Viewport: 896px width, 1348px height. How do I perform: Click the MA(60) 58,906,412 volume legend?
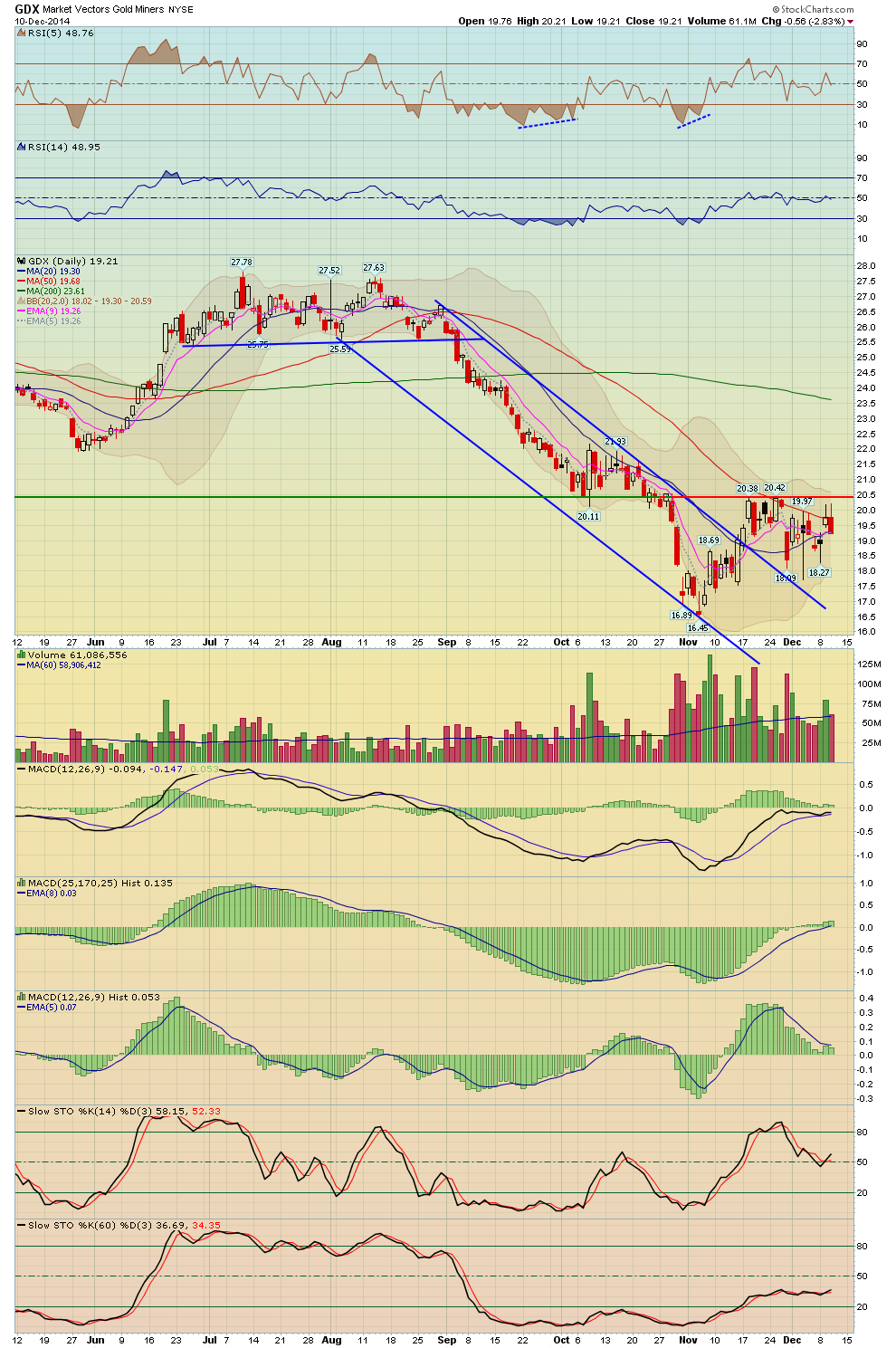59,664
